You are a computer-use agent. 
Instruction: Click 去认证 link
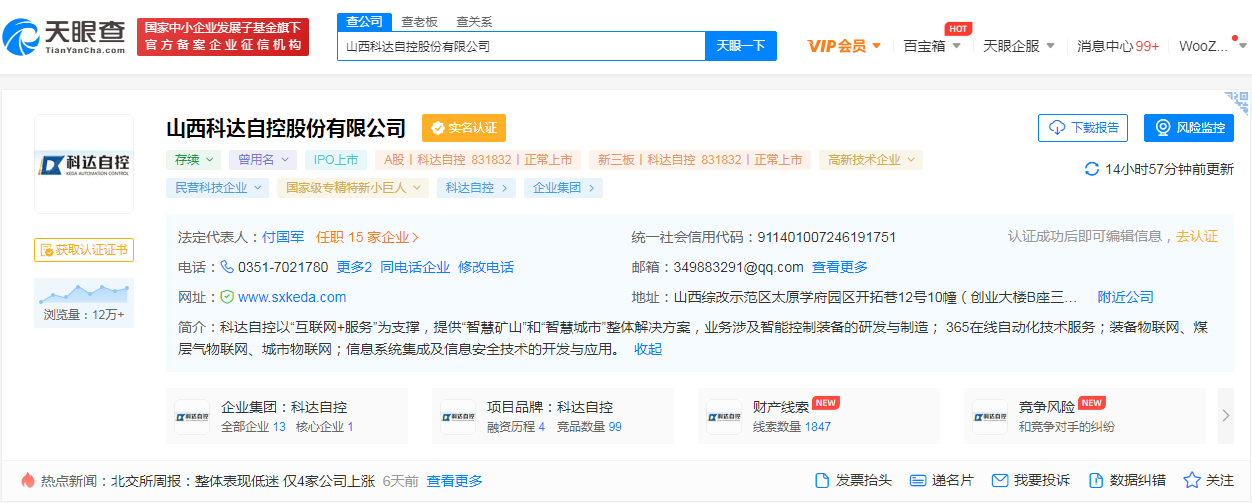[1197, 237]
